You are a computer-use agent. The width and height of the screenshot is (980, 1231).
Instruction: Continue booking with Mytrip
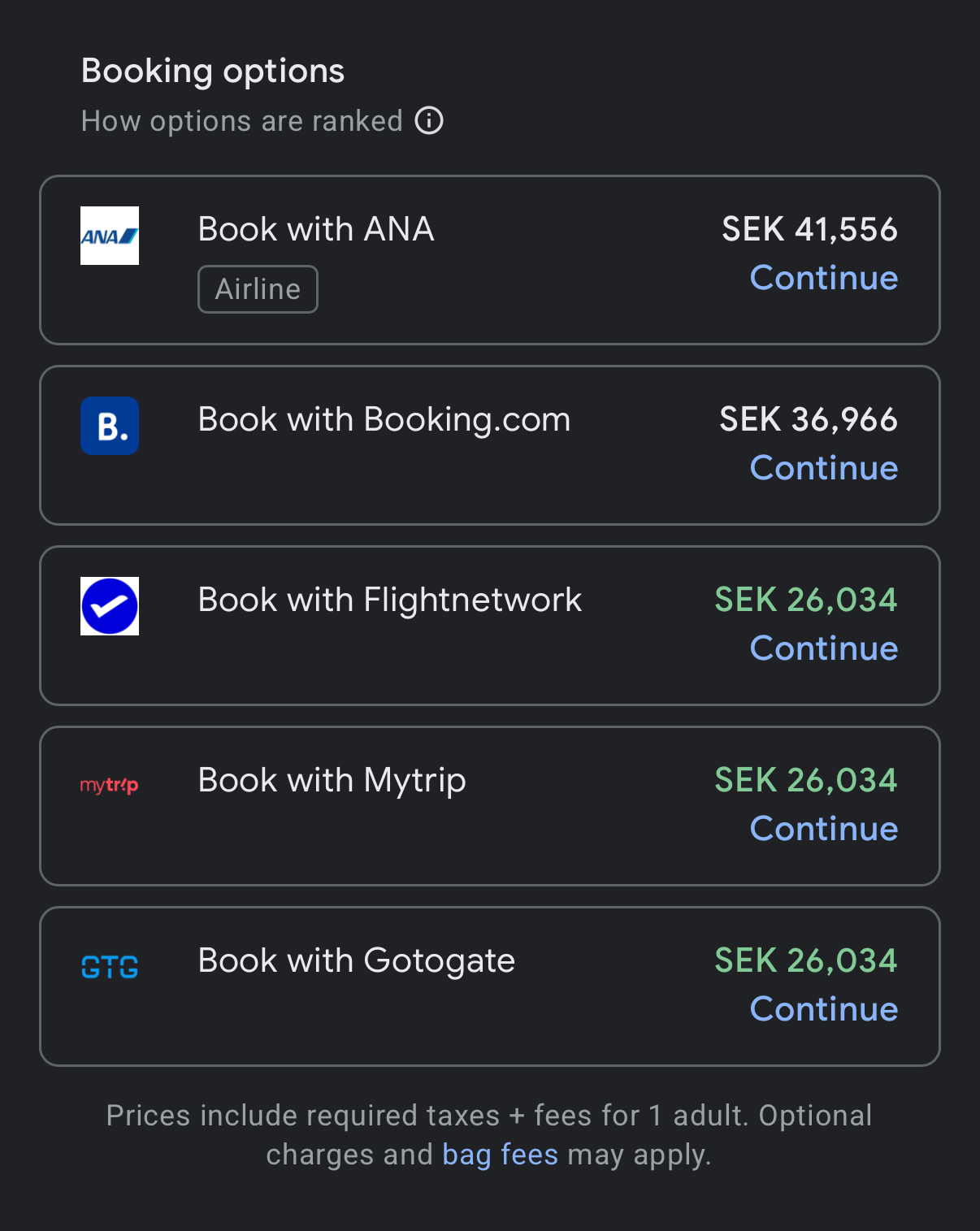click(x=823, y=829)
